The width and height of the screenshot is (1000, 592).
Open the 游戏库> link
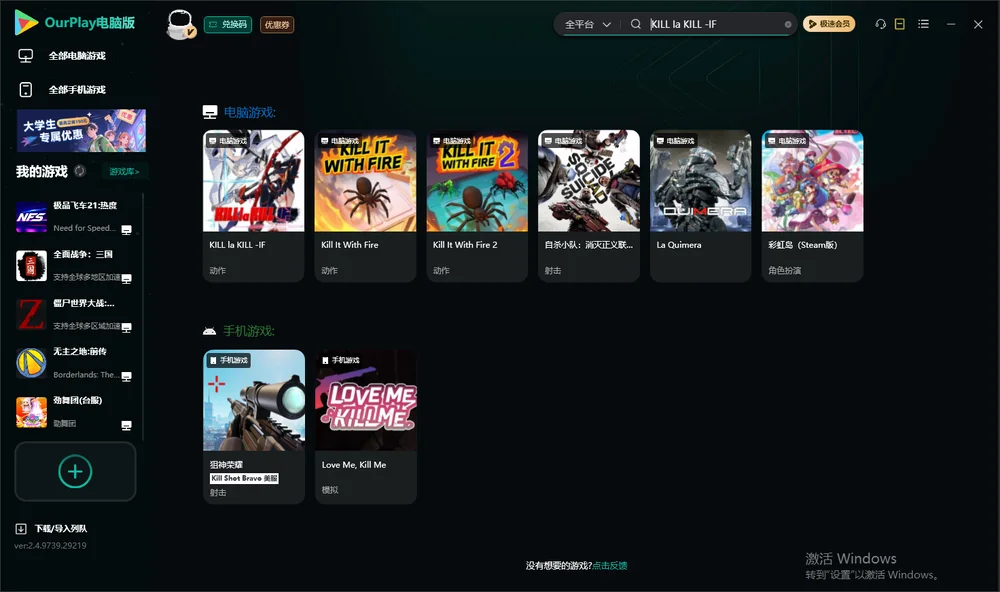tap(124, 172)
